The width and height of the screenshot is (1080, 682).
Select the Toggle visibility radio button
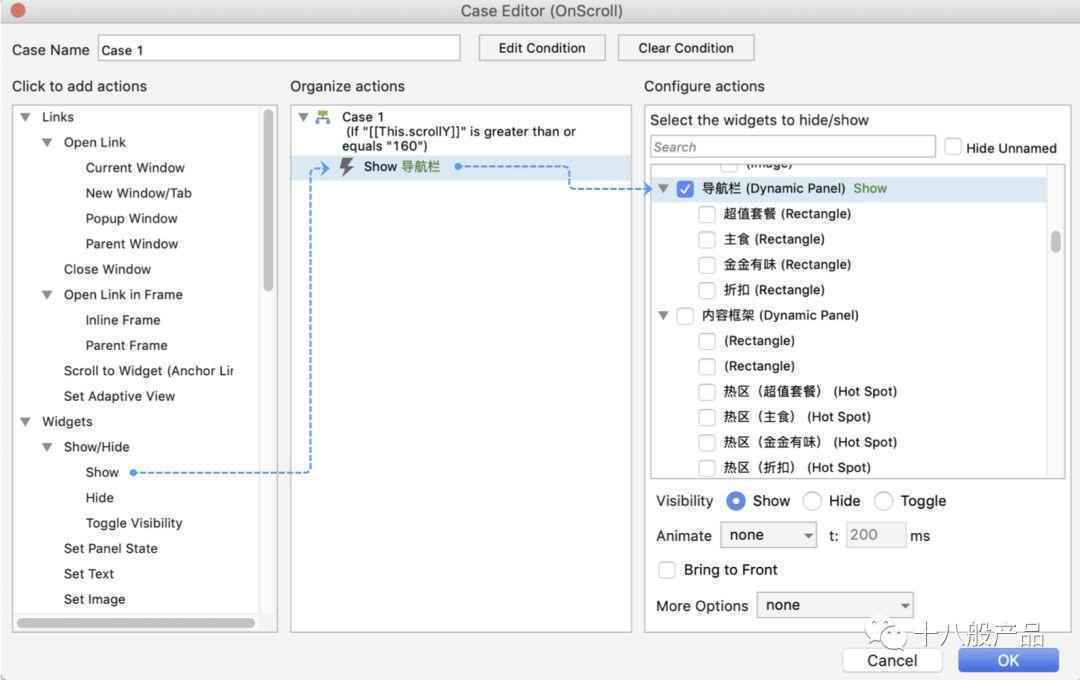click(x=883, y=501)
